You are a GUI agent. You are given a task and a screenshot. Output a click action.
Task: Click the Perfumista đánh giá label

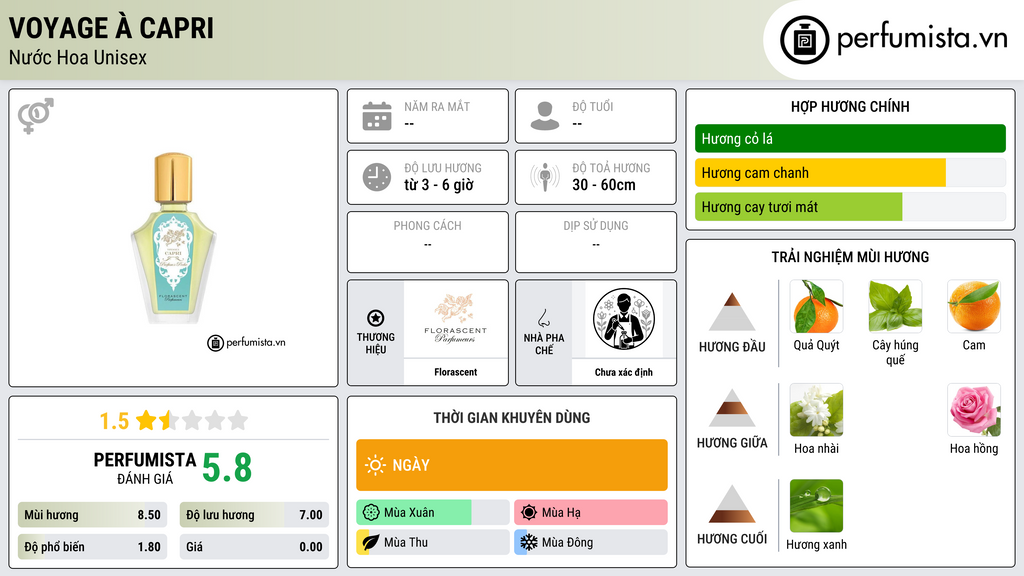pos(145,468)
